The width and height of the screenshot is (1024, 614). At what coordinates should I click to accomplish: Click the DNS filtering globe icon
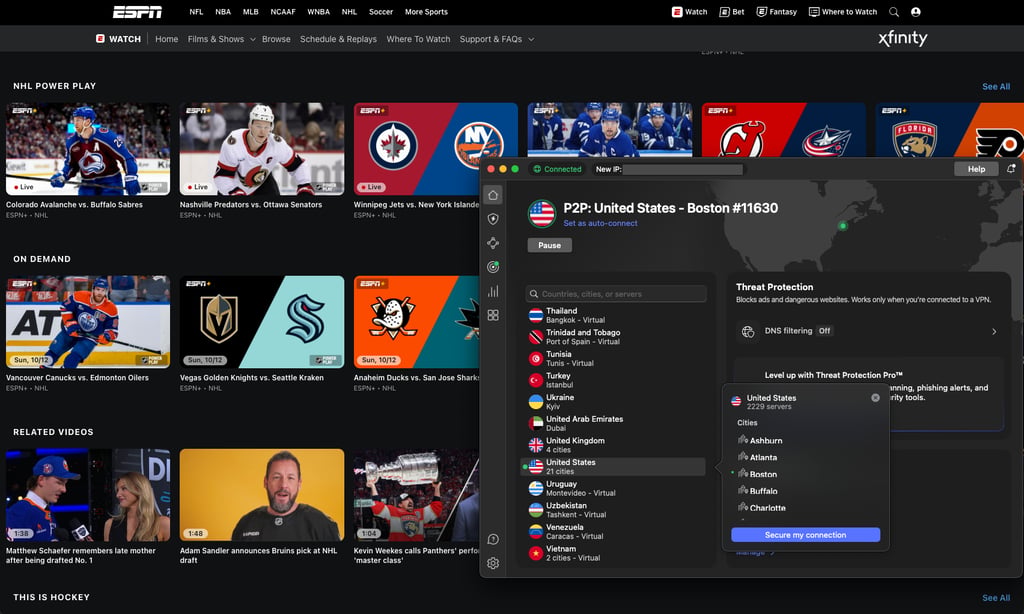pos(748,331)
